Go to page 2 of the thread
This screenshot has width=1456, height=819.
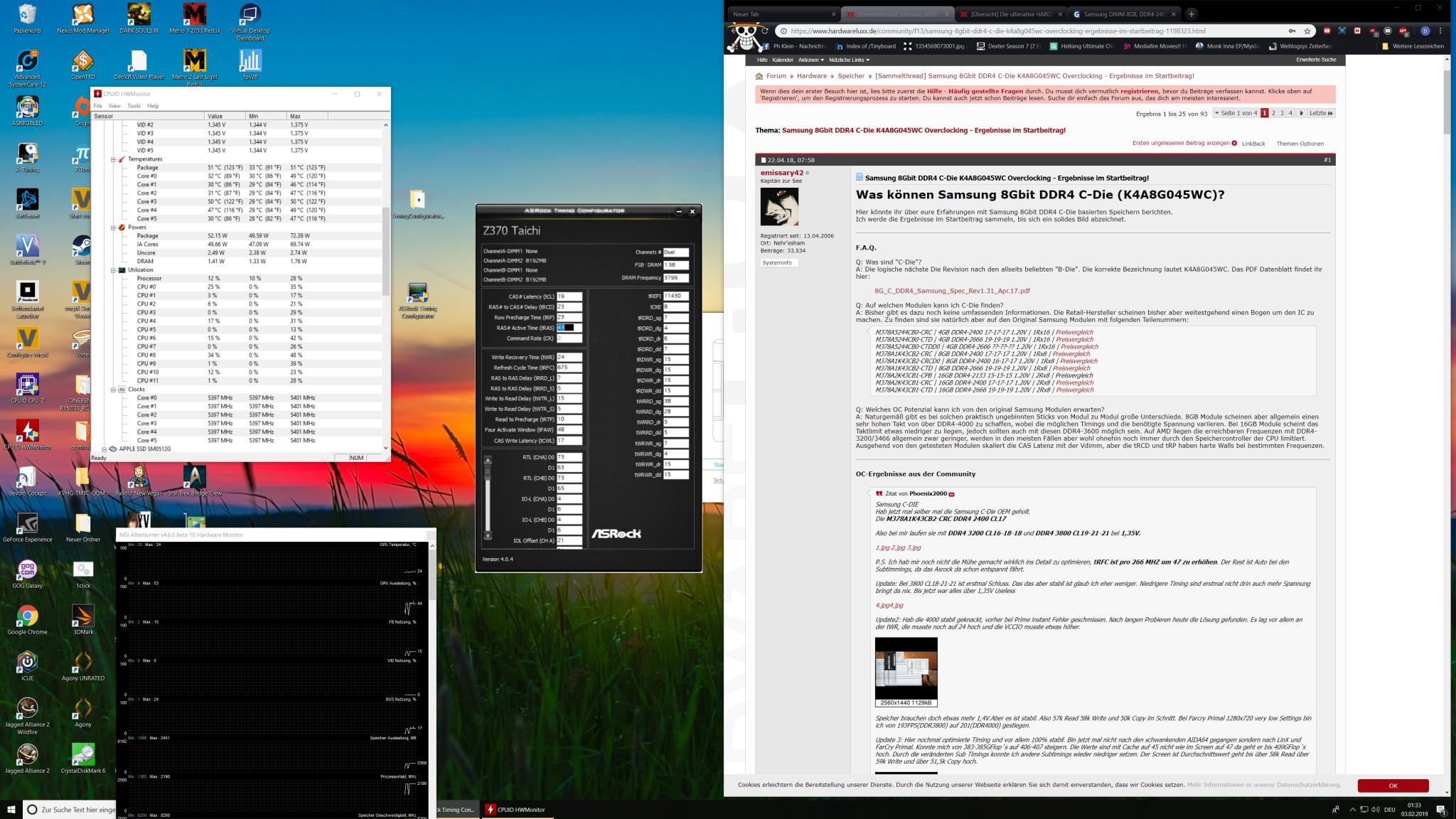1273,113
